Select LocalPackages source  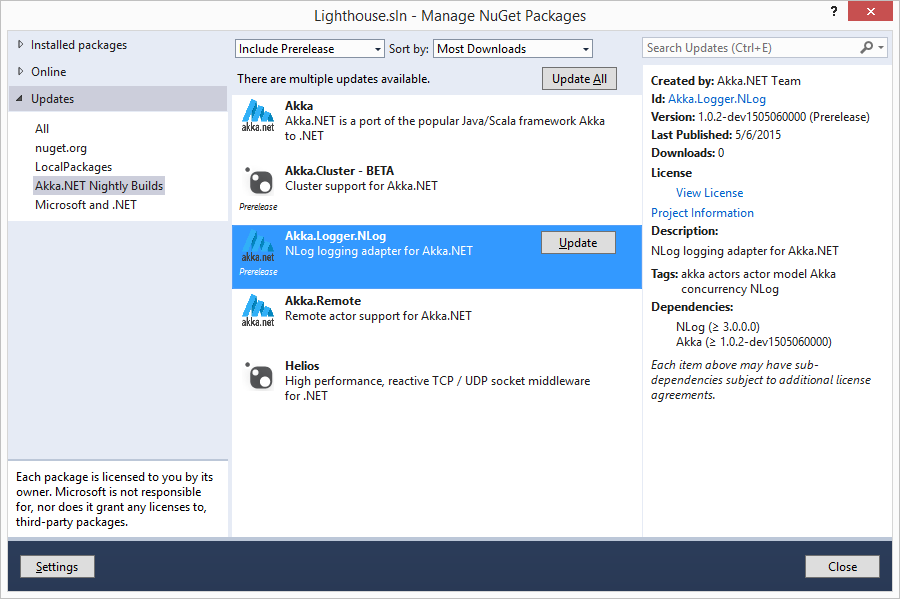(x=73, y=167)
